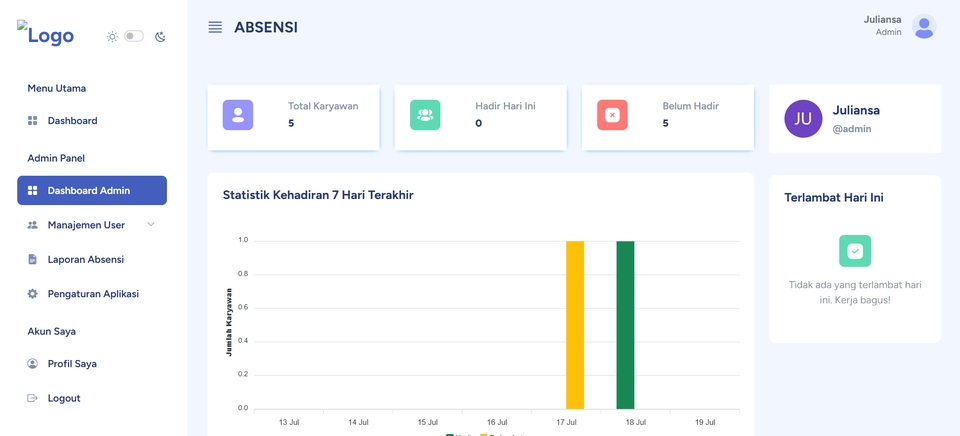Click the hamburger menu icon beside ABSENSI

(215, 27)
